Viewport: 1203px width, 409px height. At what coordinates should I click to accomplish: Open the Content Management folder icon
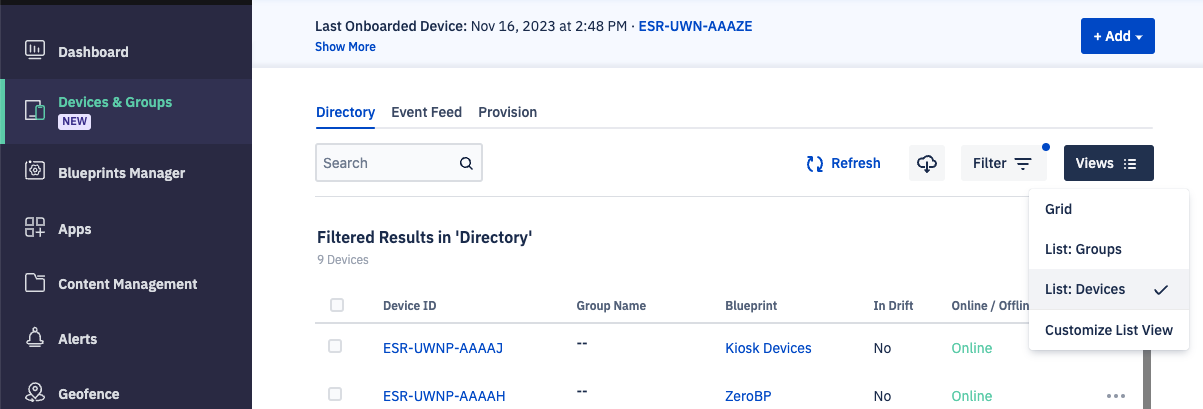(35, 283)
